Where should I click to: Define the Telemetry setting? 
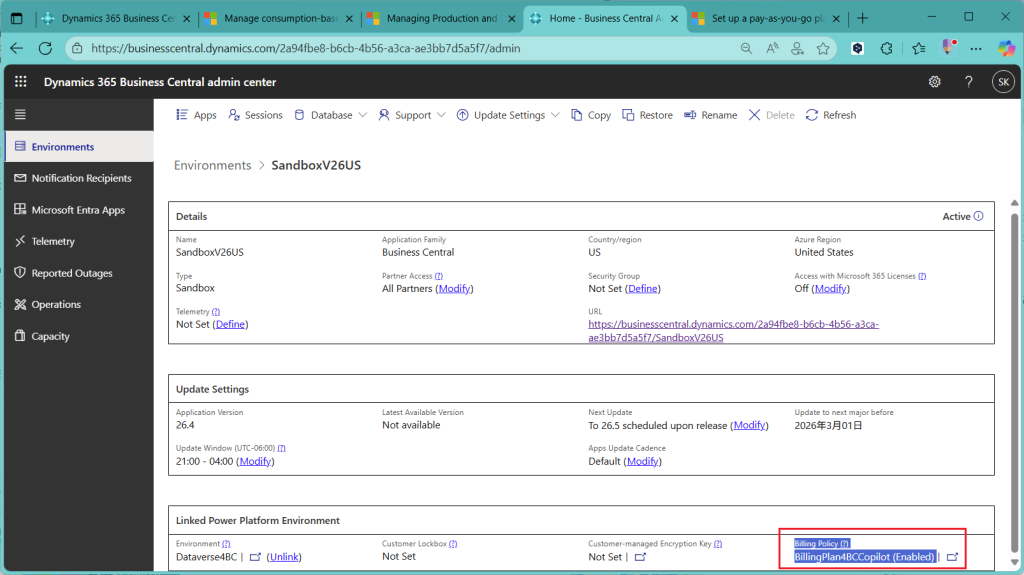click(231, 324)
